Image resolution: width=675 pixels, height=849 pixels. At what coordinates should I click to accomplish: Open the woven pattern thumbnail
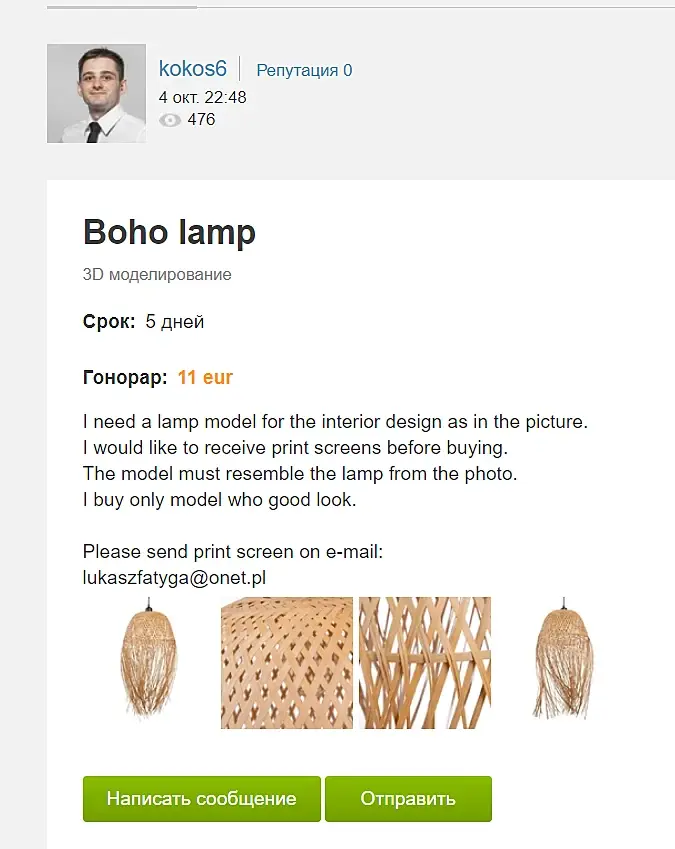tap(286, 663)
